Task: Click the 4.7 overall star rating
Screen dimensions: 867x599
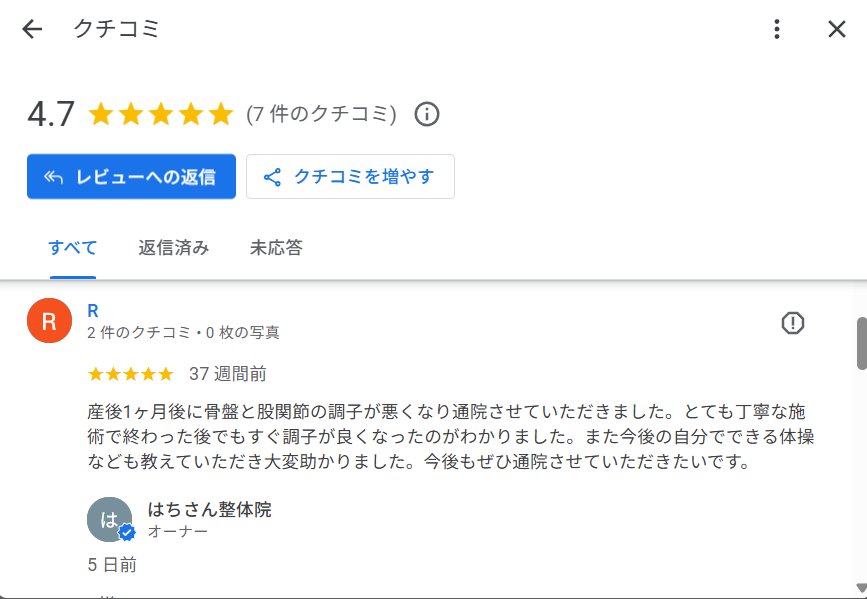Action: (160, 114)
